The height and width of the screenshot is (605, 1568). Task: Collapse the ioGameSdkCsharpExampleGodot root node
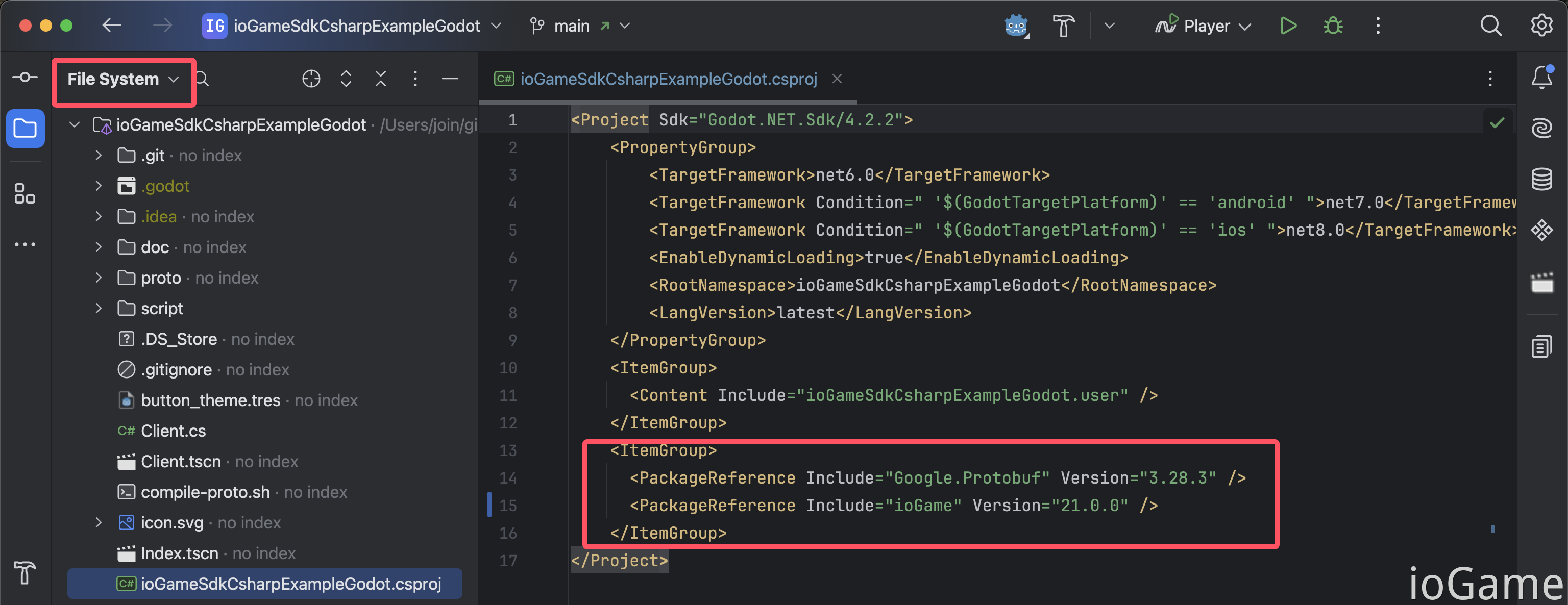click(74, 124)
